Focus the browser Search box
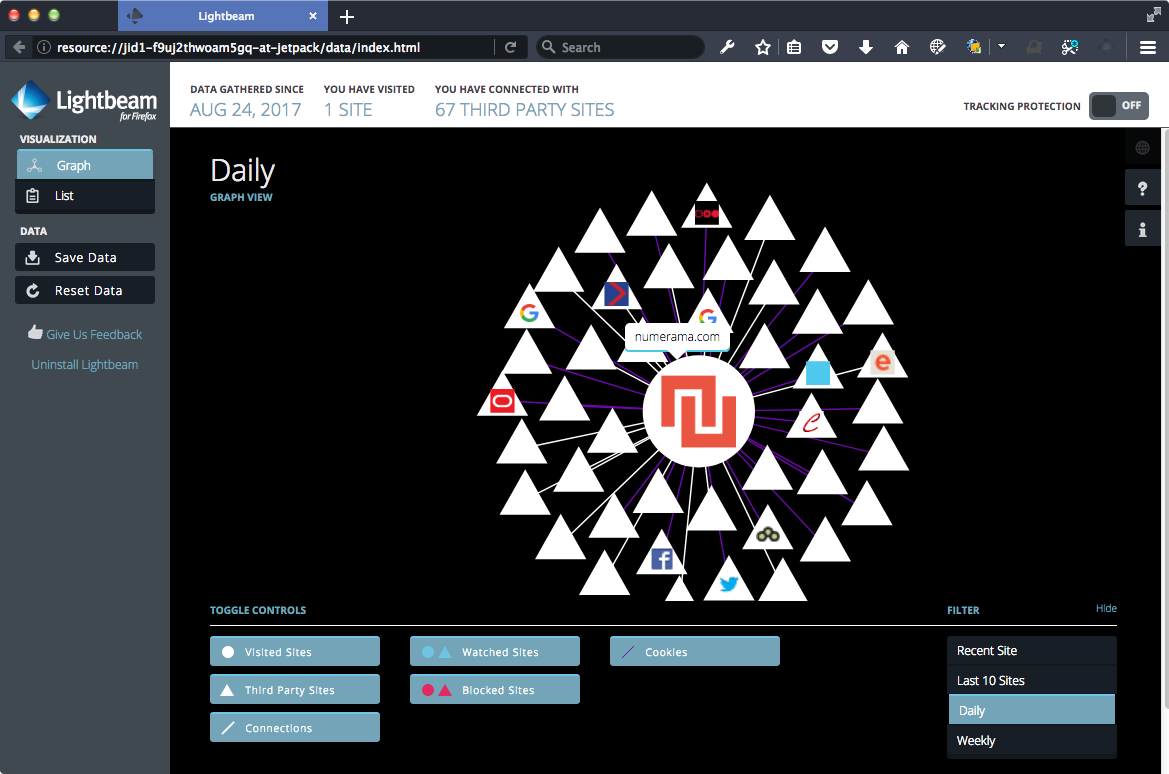 620,47
